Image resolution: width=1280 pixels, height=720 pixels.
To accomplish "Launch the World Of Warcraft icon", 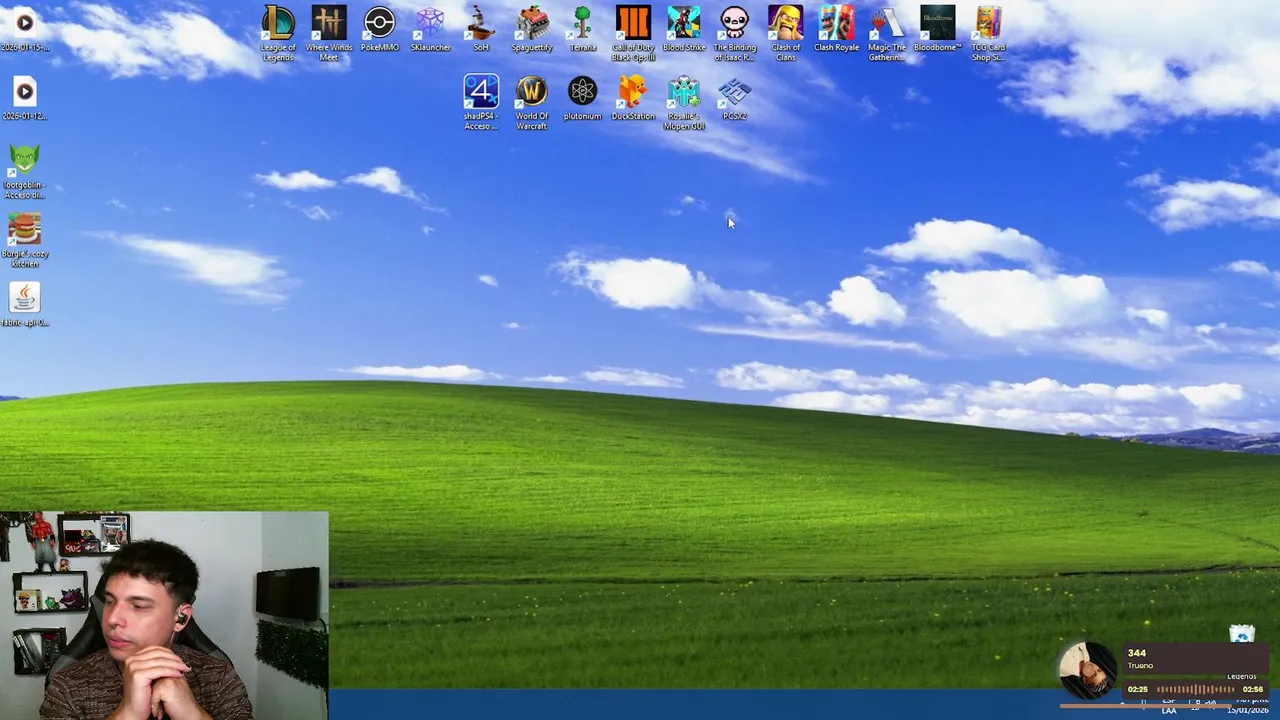I will click(532, 102).
